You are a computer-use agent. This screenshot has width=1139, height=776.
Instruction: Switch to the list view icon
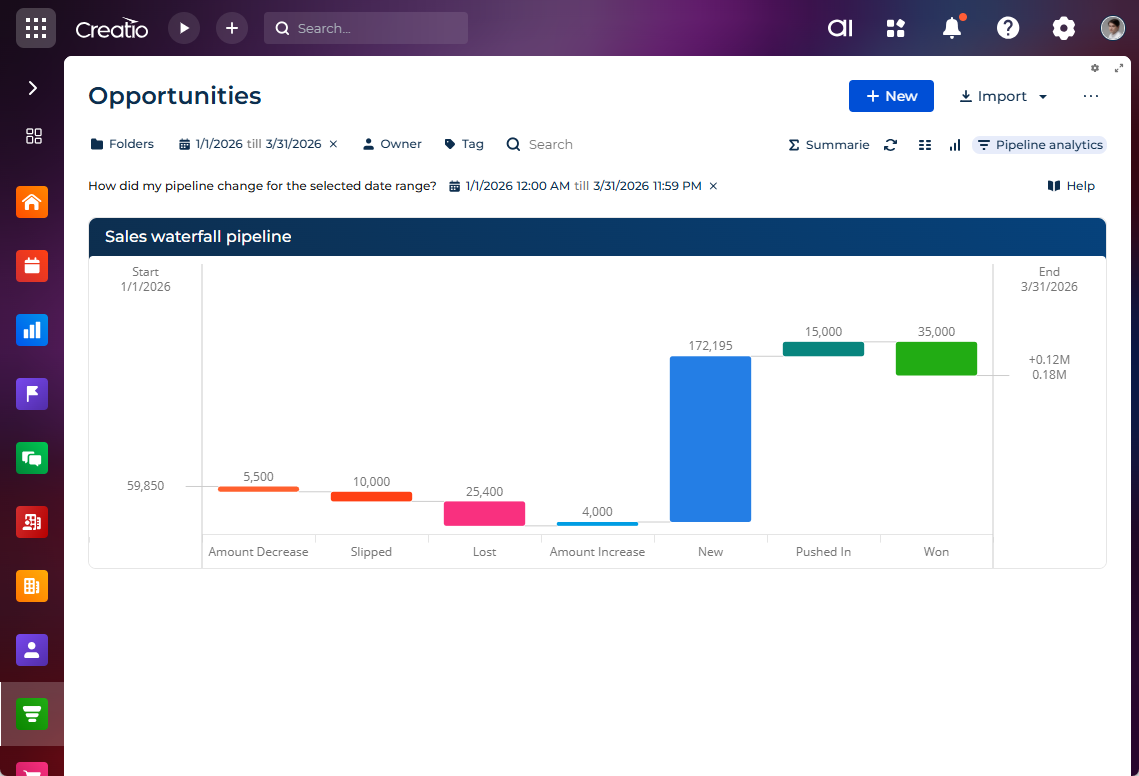[x=925, y=145]
